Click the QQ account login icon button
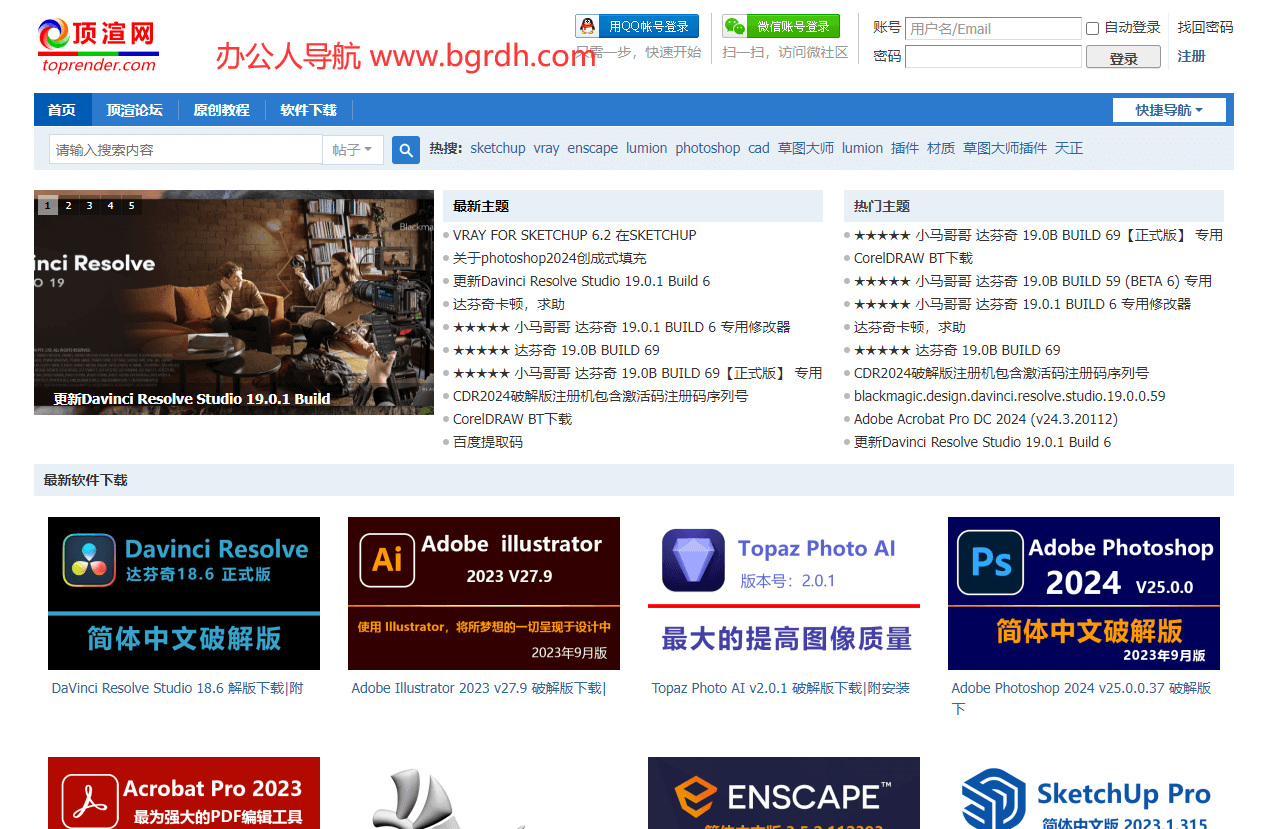This screenshot has height=829, width=1269. point(637,26)
